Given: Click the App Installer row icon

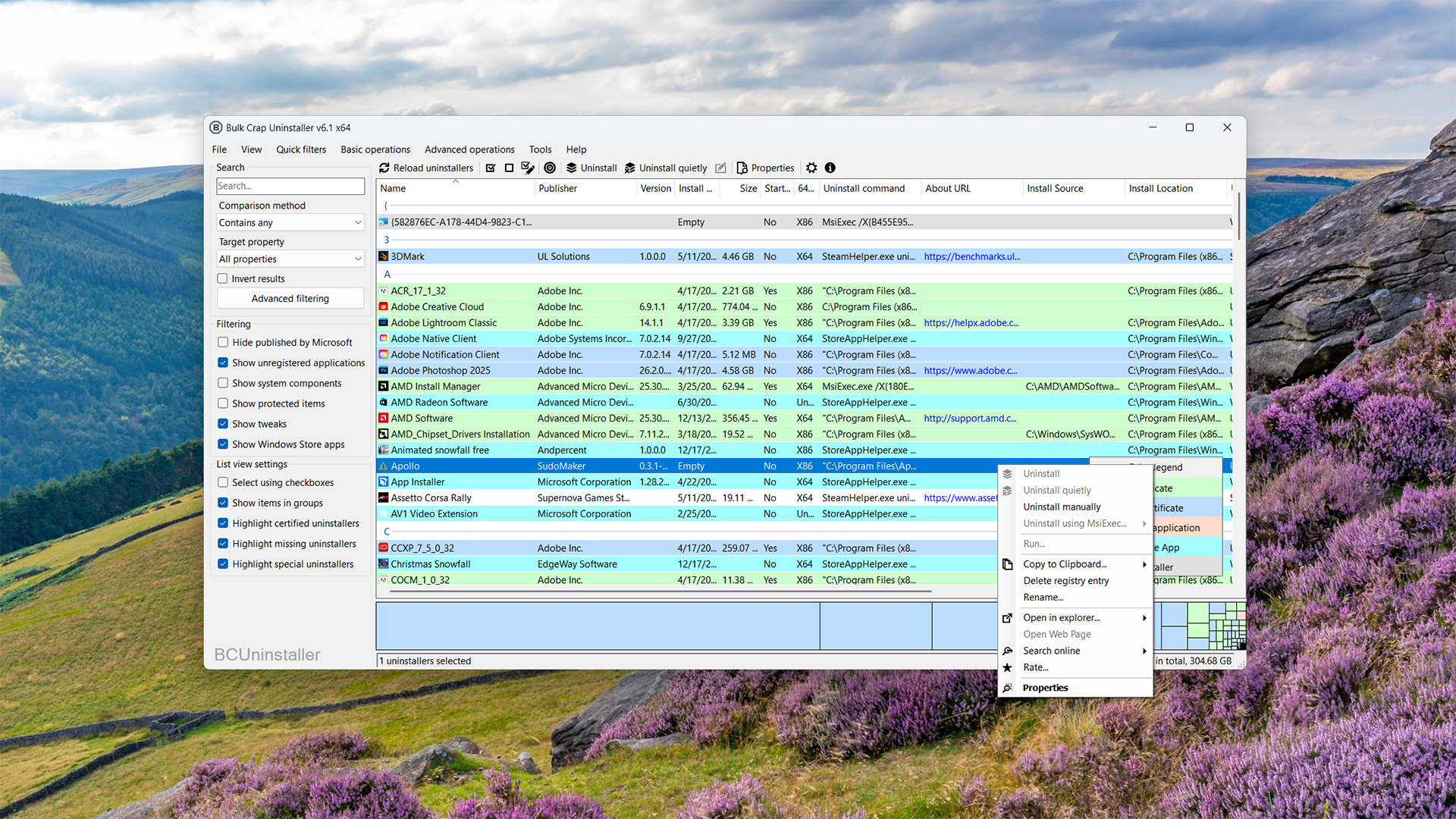Looking at the screenshot, I should click(384, 482).
